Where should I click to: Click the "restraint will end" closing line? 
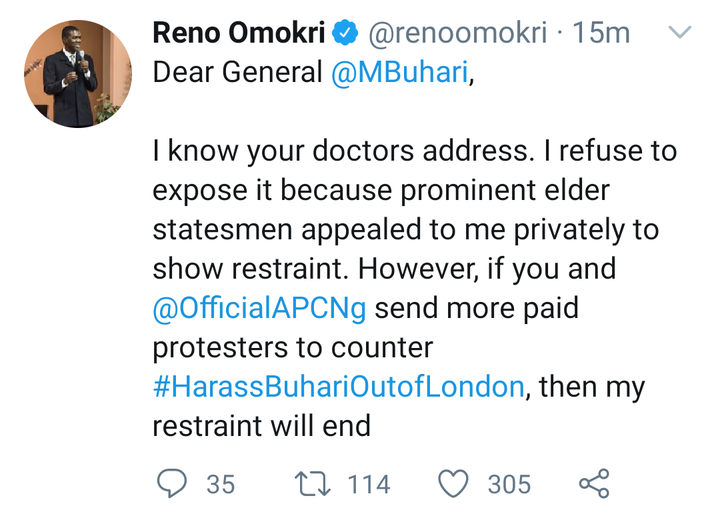click(262, 426)
